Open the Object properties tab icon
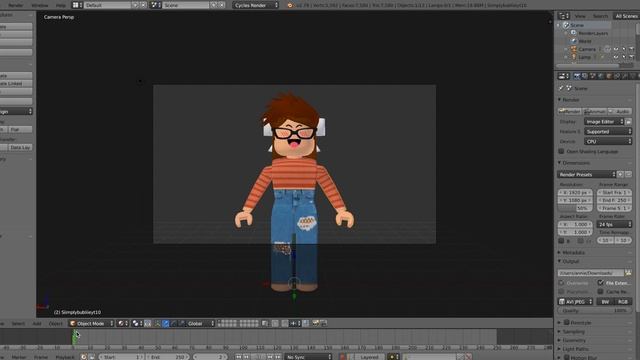The width and height of the screenshot is (640, 360). 609,76
